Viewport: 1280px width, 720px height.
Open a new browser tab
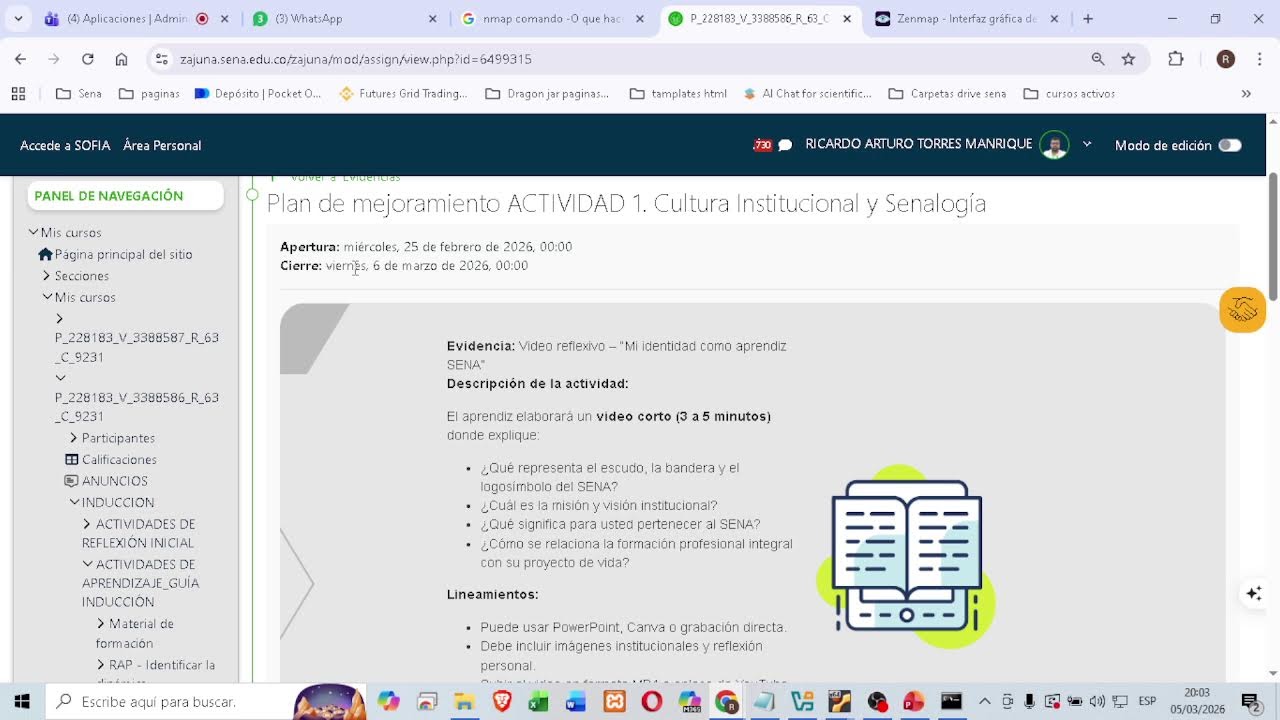pos(1088,19)
